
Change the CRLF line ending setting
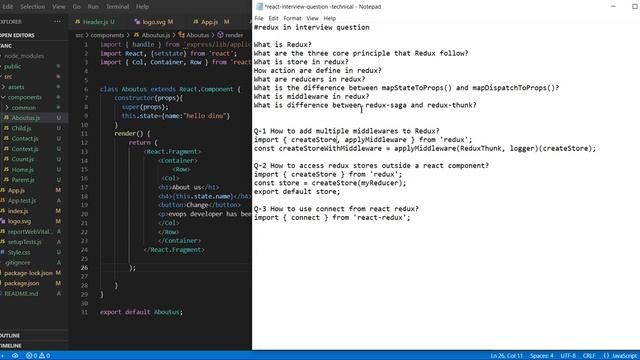click(x=589, y=356)
